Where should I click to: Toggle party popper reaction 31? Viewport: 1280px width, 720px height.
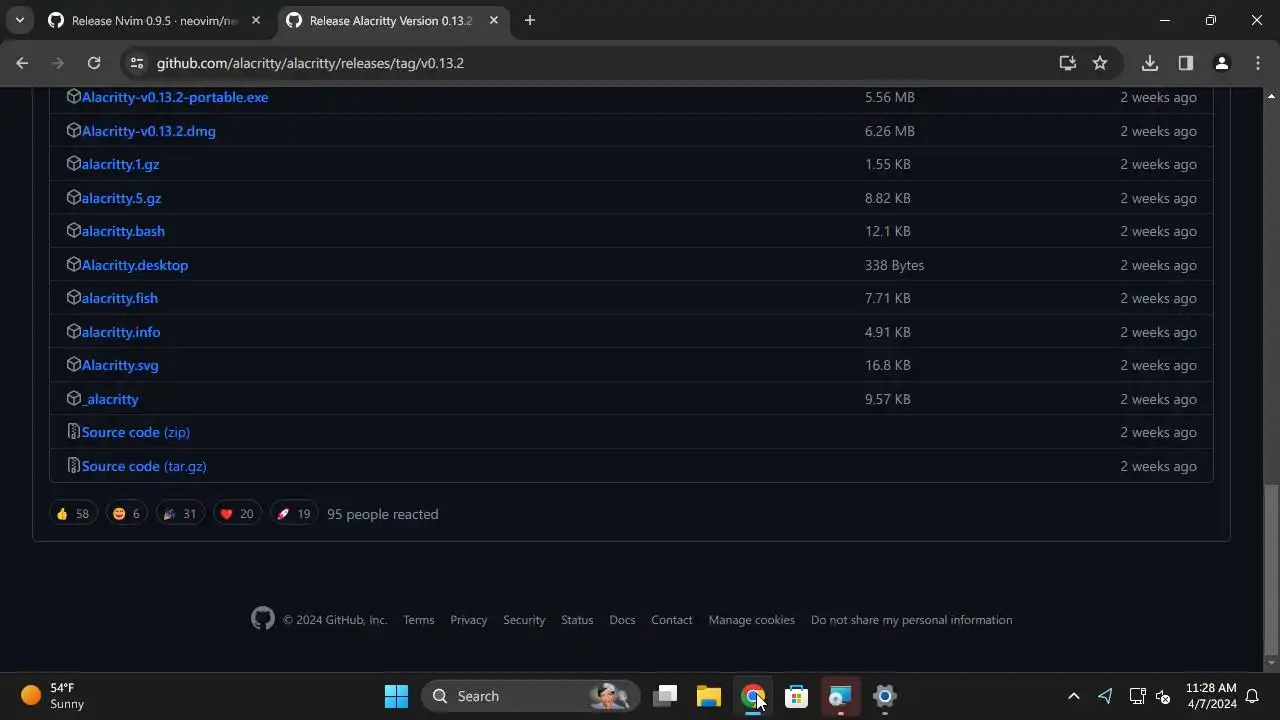tap(180, 514)
